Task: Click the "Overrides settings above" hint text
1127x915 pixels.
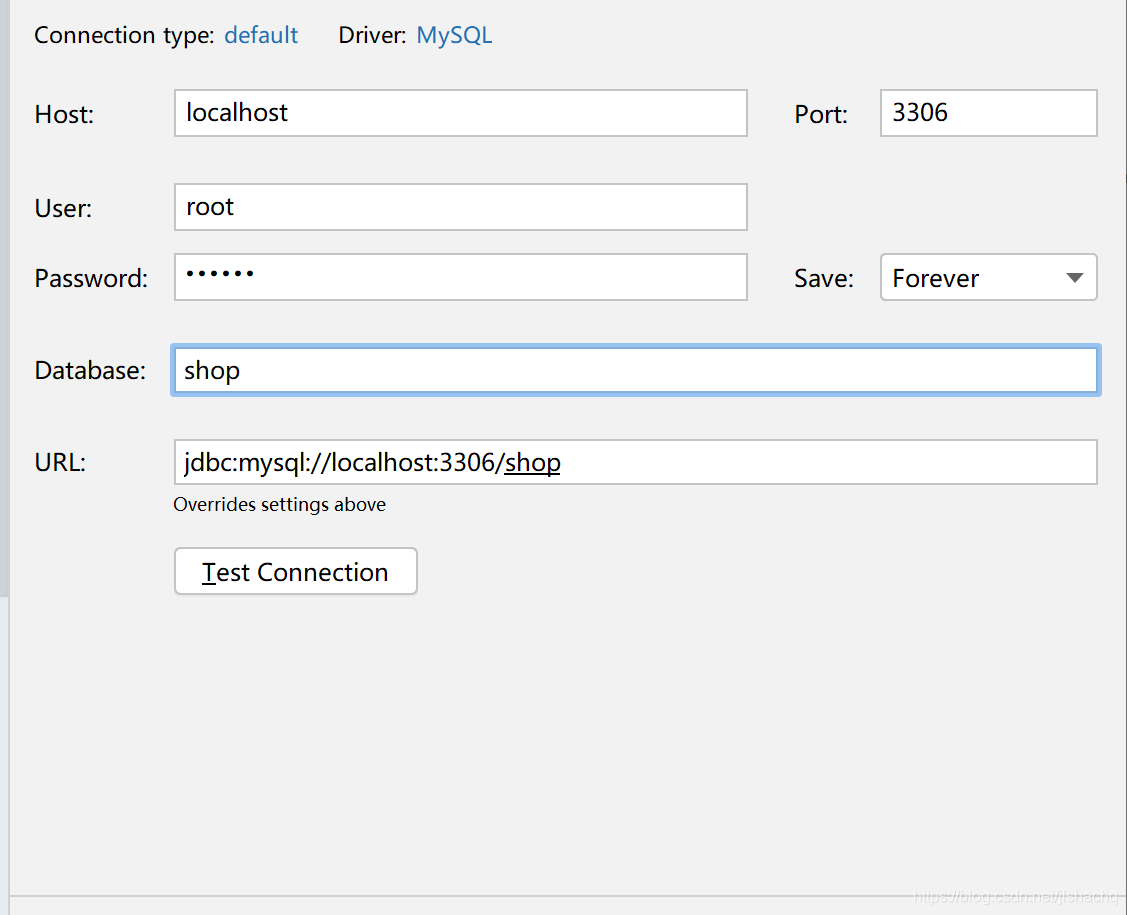Action: tap(279, 505)
